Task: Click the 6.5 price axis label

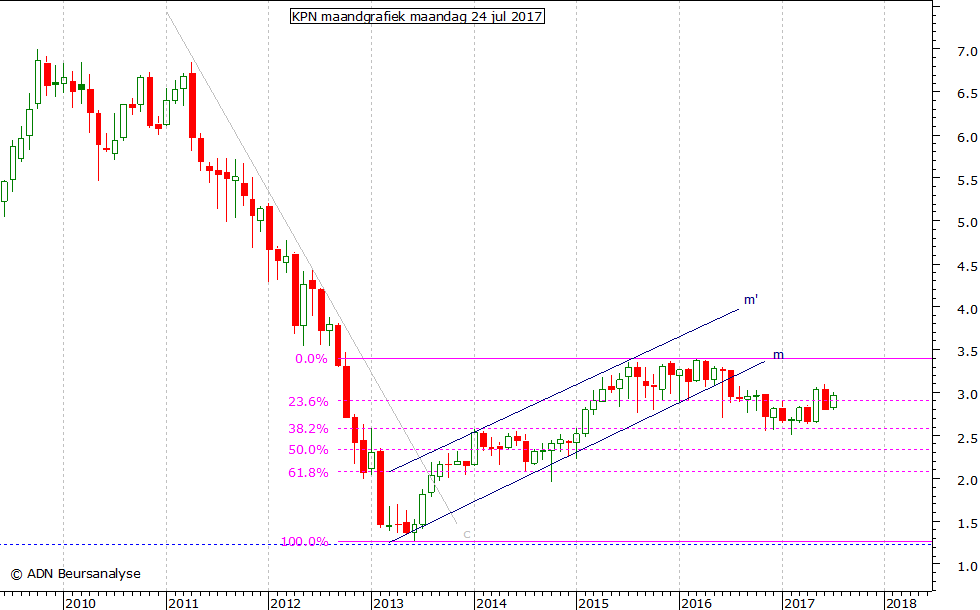Action: [967, 94]
